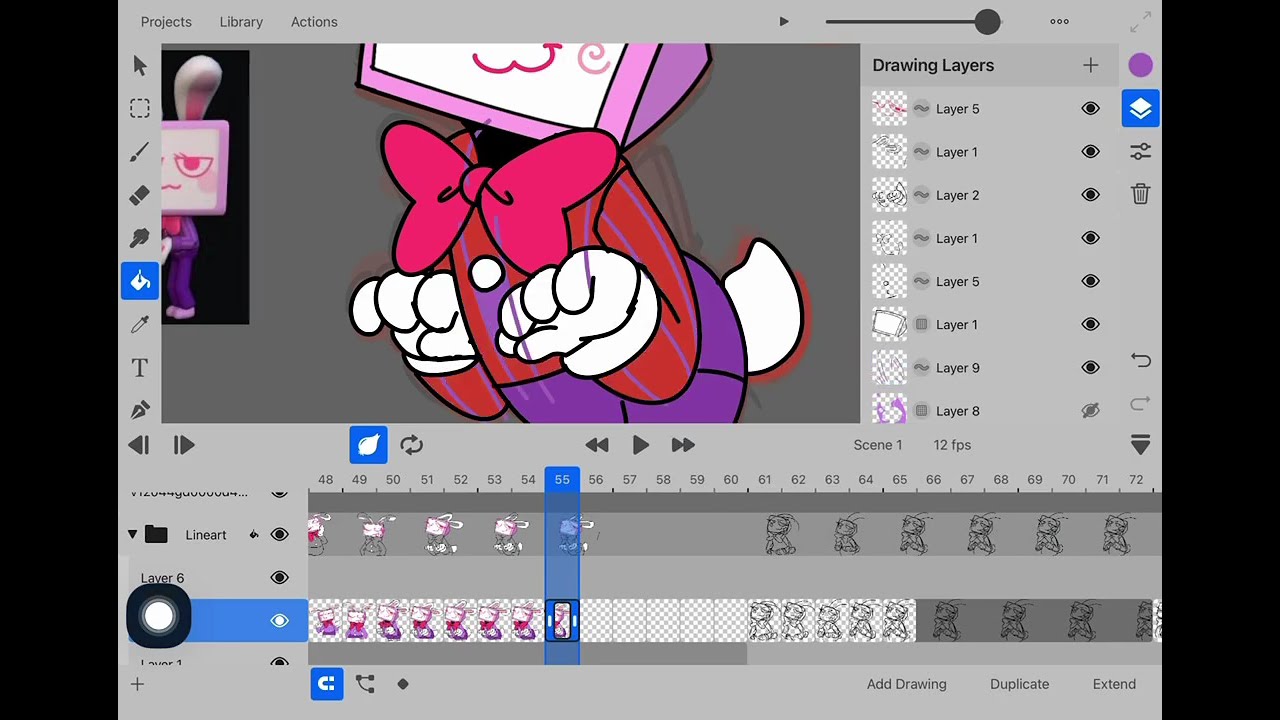Show the hidden Layer 8
This screenshot has width=1280, height=720.
(x=1090, y=410)
